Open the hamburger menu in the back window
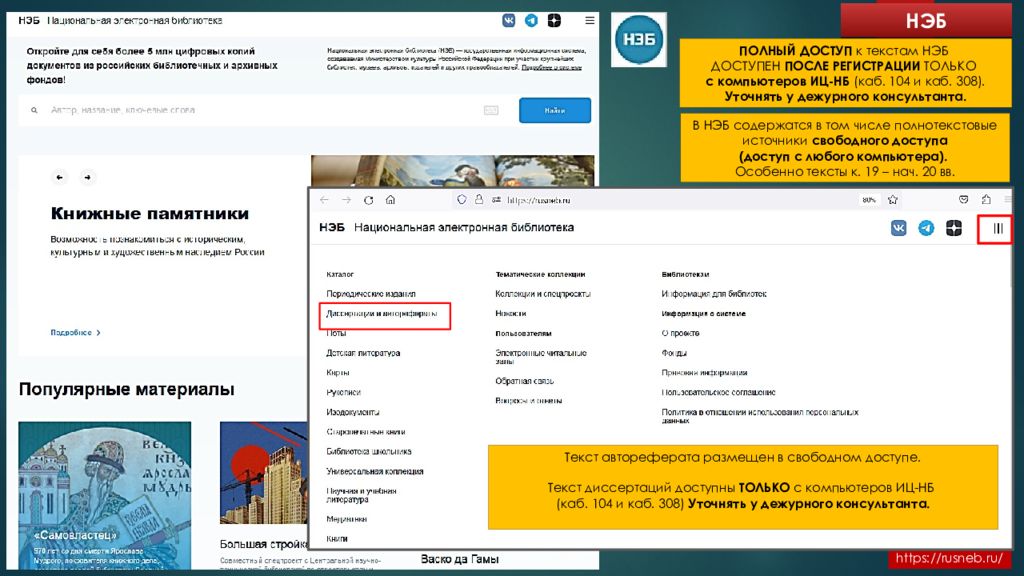1024x576 pixels. point(590,20)
